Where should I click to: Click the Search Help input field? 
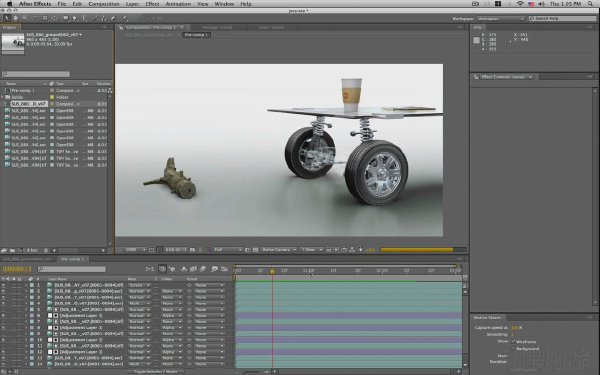click(562, 18)
